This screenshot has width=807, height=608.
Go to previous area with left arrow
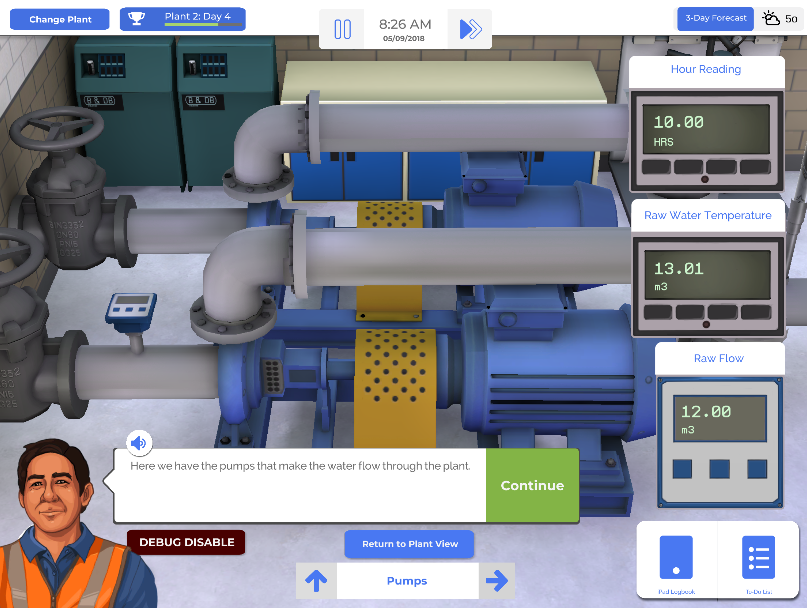click(x=316, y=580)
